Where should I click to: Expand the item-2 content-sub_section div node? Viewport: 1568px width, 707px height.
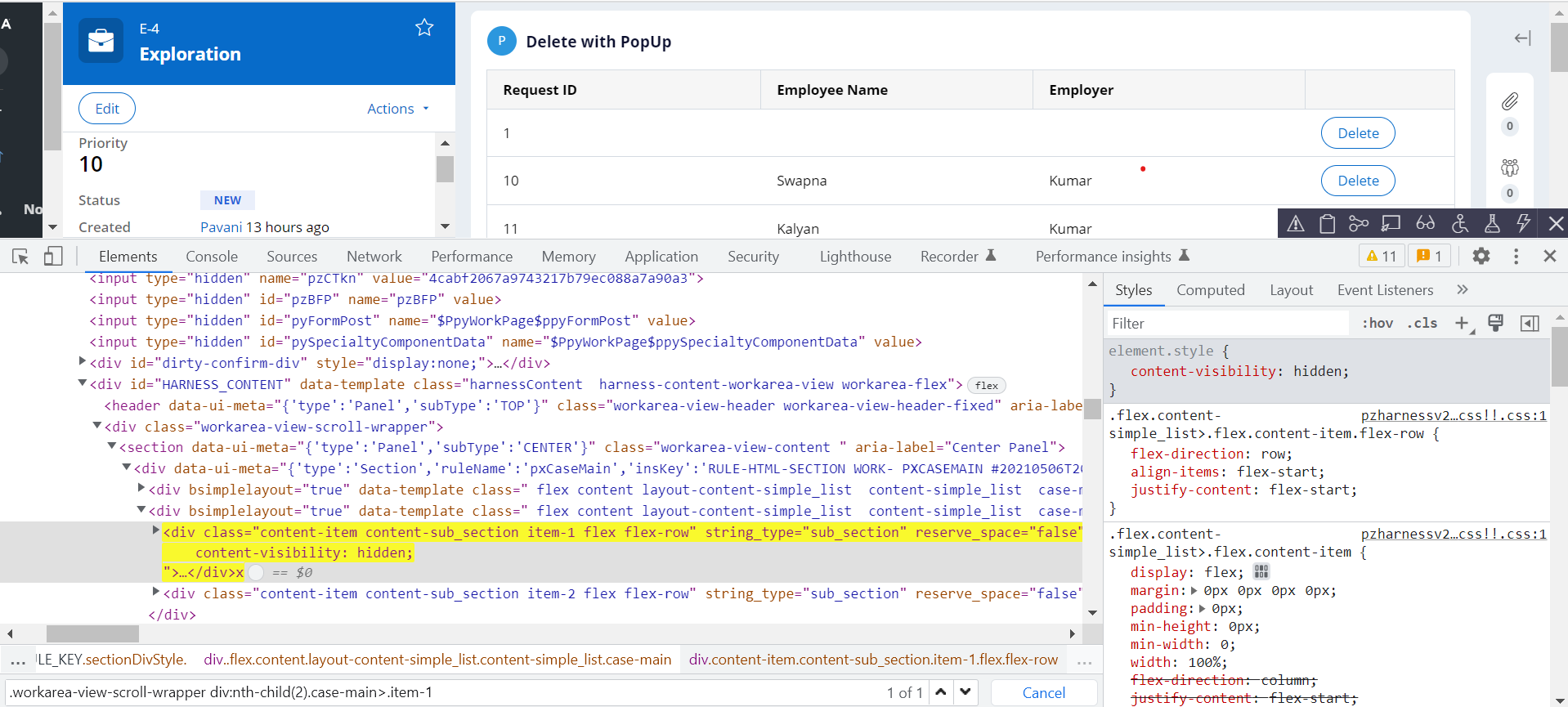coord(155,591)
